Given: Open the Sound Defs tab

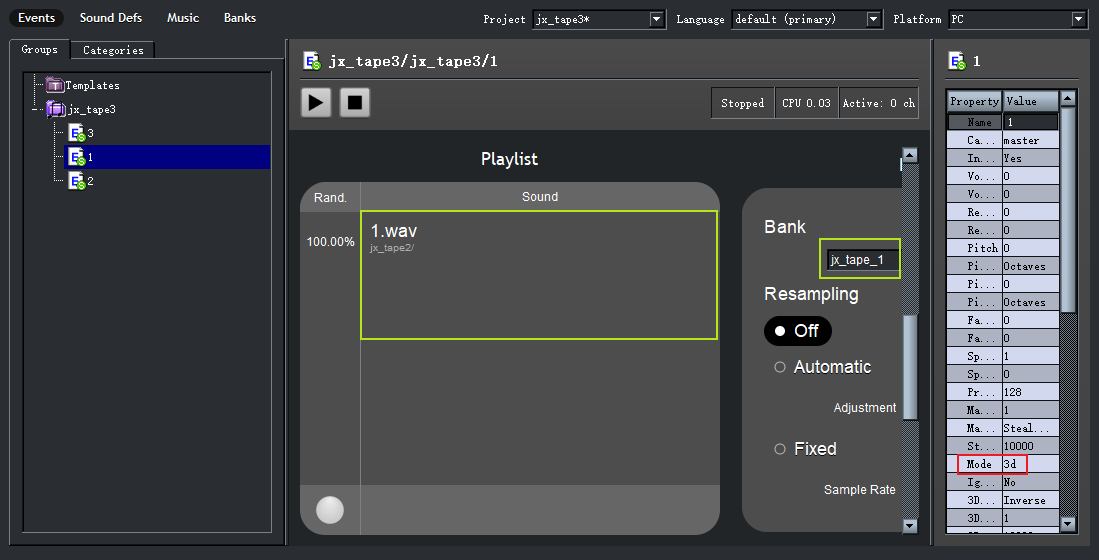Looking at the screenshot, I should point(111,18).
